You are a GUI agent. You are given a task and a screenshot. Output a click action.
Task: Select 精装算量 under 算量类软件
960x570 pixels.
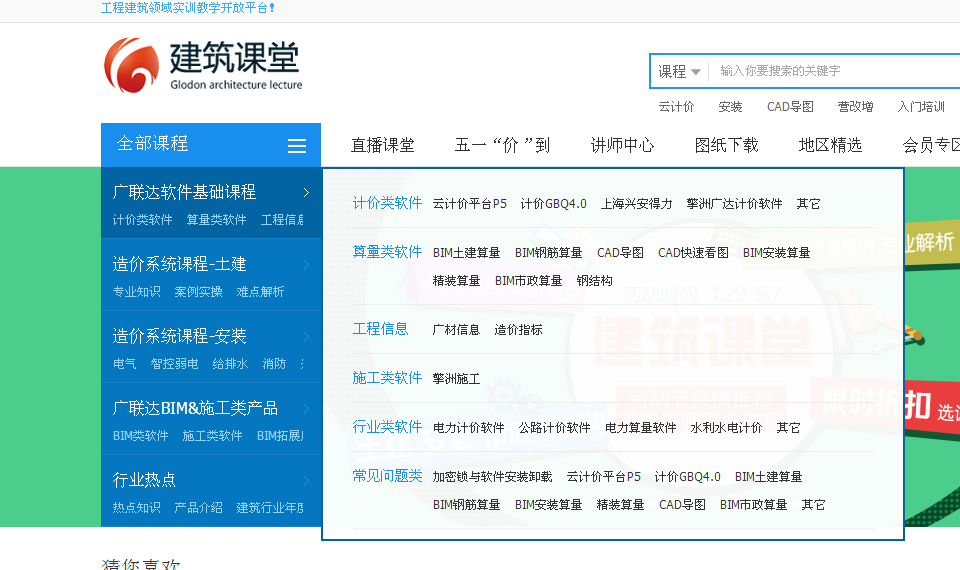[x=456, y=280]
